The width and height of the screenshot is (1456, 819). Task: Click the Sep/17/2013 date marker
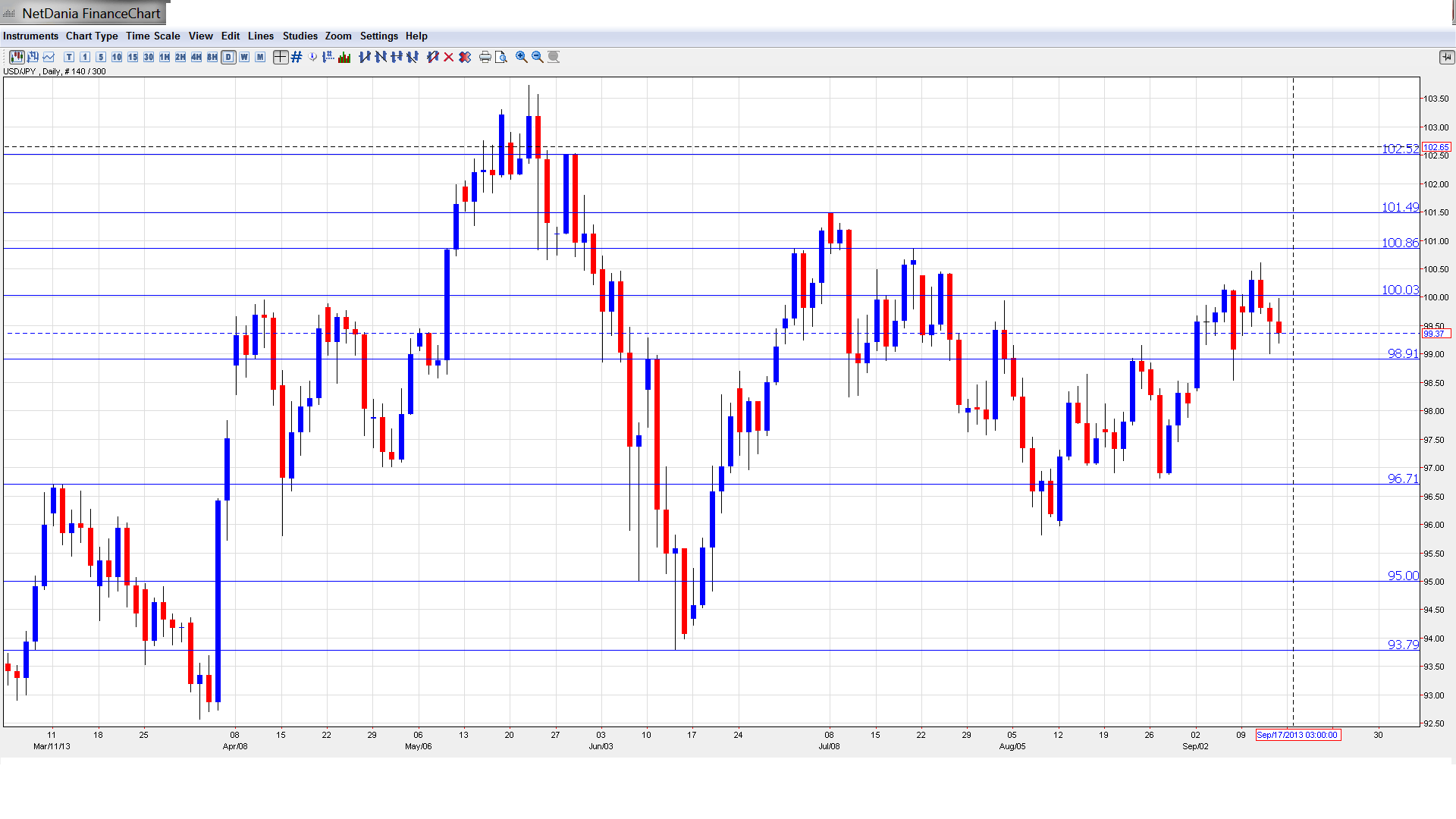1298,735
